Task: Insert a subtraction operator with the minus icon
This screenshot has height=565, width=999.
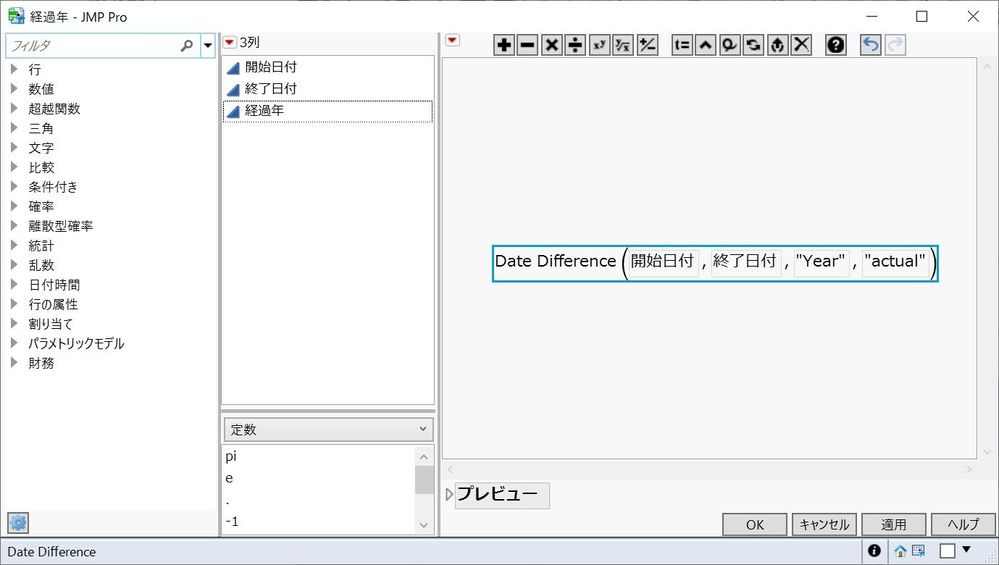Action: click(x=528, y=45)
